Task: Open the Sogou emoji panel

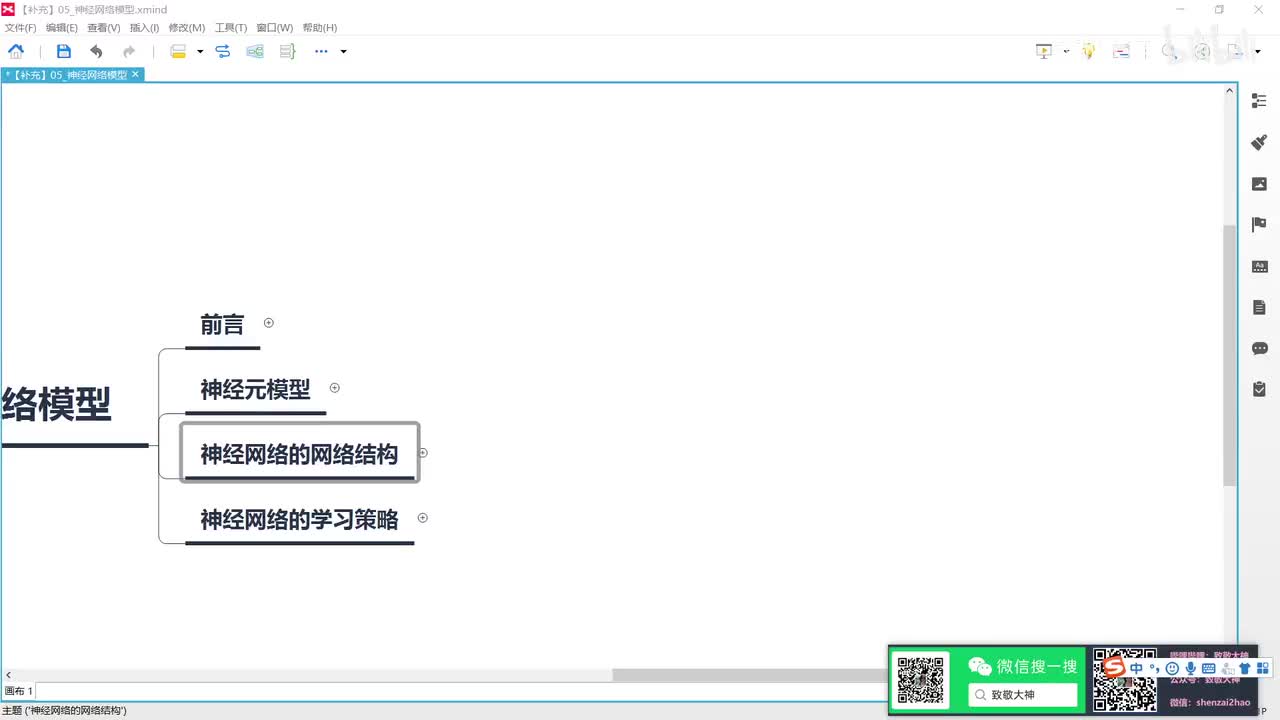Action: click(1172, 668)
